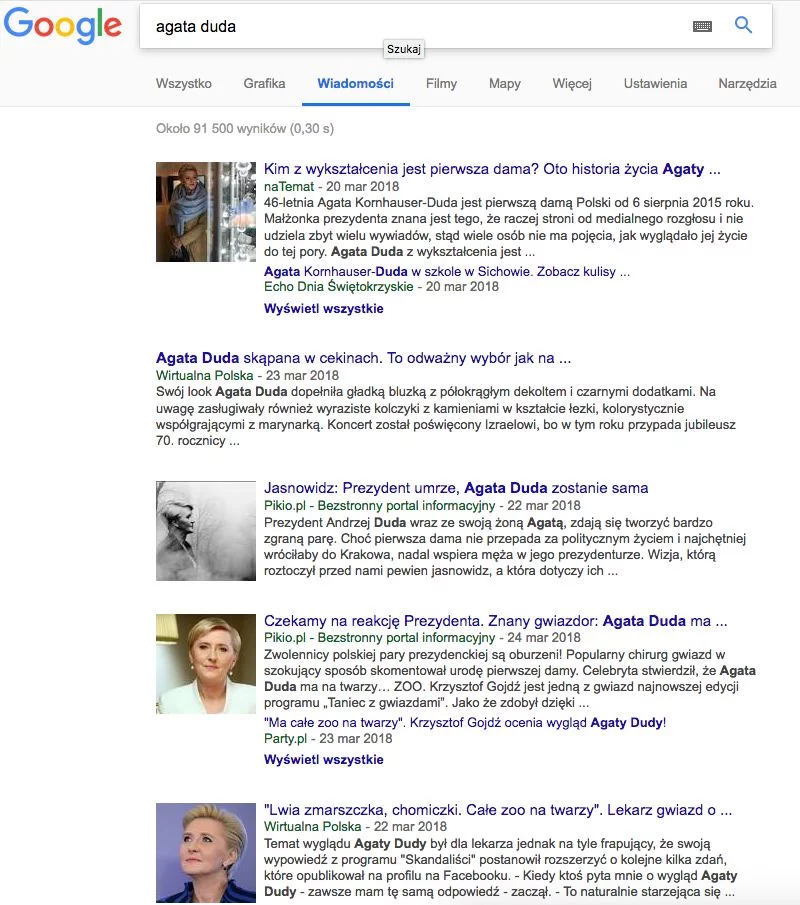Image resolution: width=800 pixels, height=905 pixels.
Task: Click thumbnail of naTemat article
Action: (205, 212)
